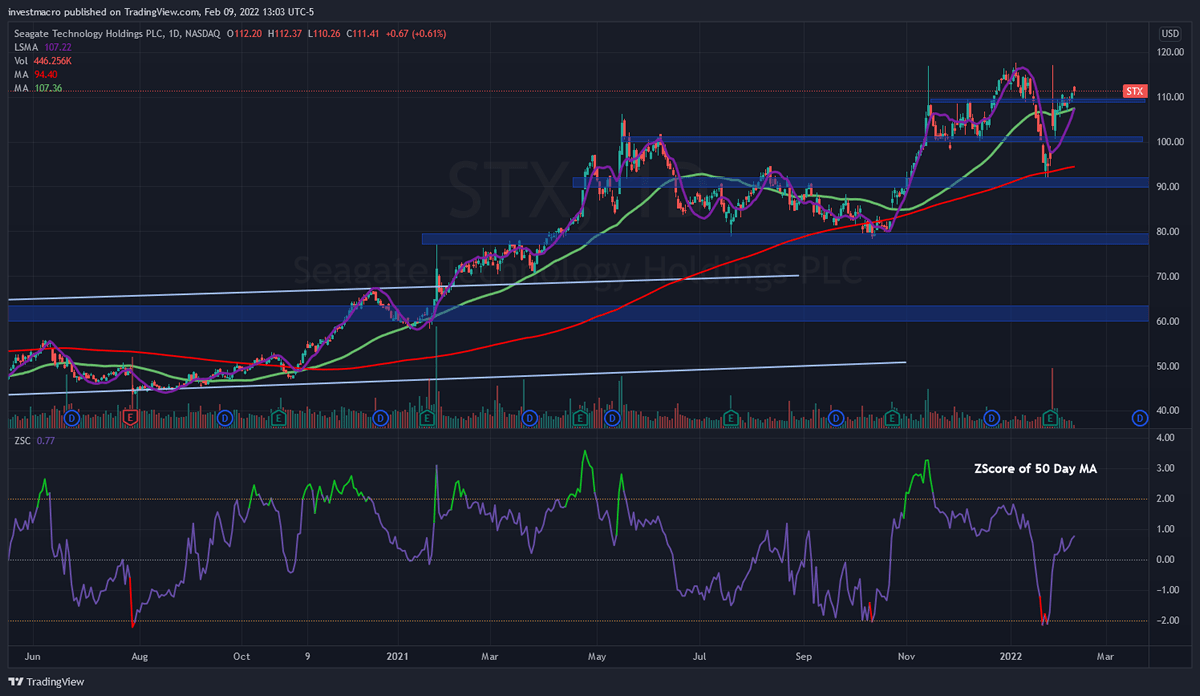Click the rightmost dividend D marker
The height and width of the screenshot is (696, 1200).
(x=1138, y=416)
